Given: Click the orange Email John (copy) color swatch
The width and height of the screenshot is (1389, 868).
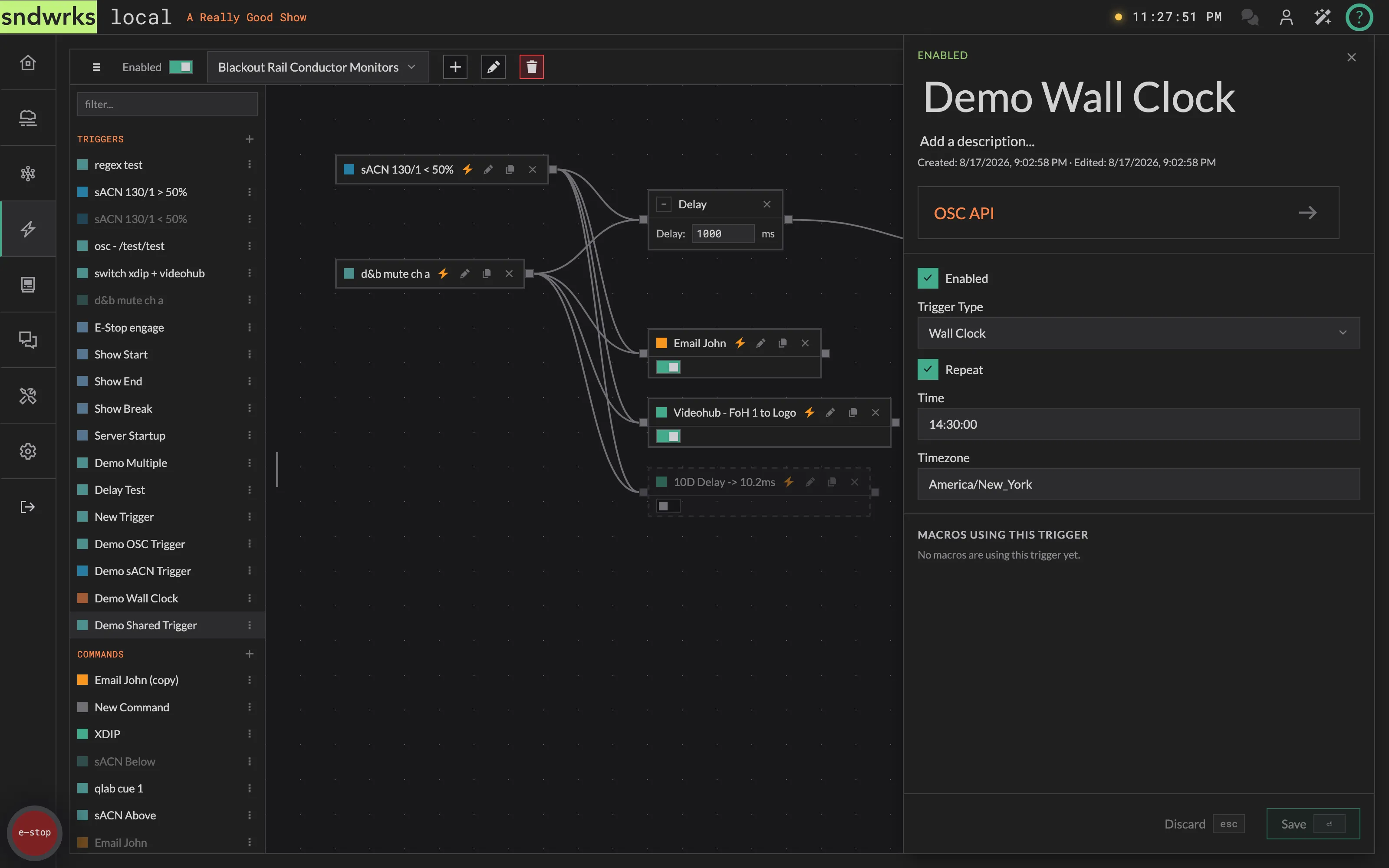Looking at the screenshot, I should pyautogui.click(x=82, y=680).
